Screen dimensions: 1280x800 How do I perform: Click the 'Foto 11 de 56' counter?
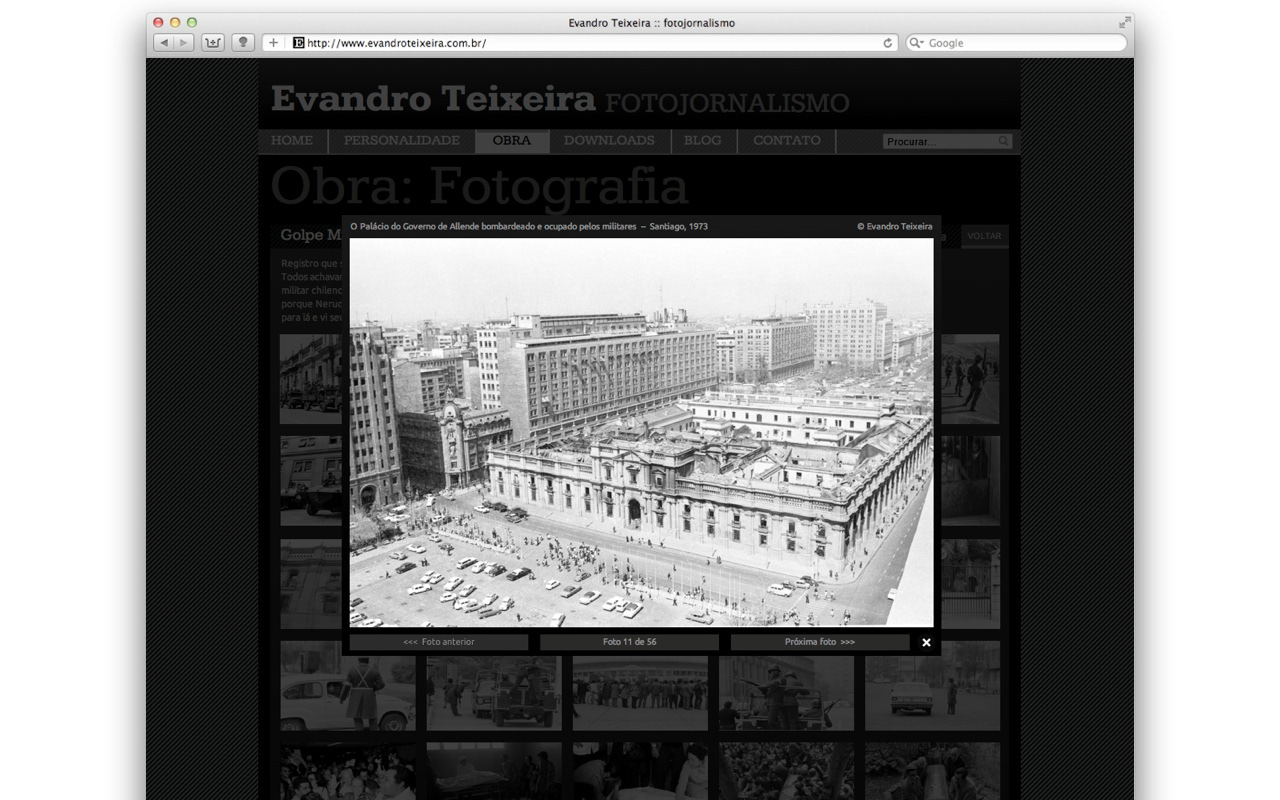click(x=629, y=642)
